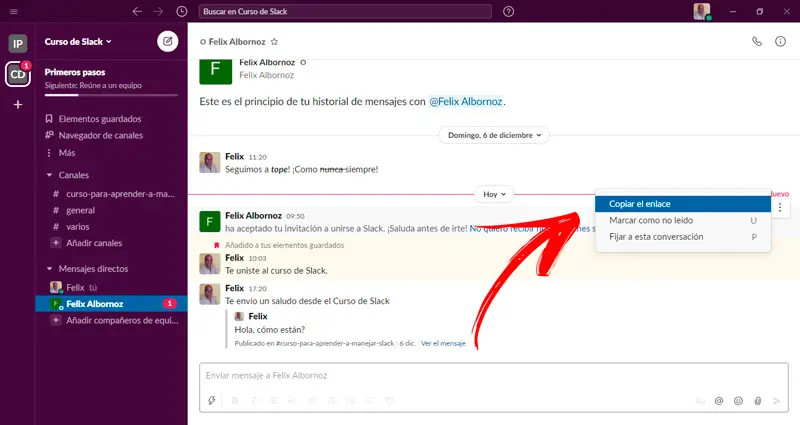
Task: Toggle formatting Aa button in composer
Action: [x=700, y=401]
